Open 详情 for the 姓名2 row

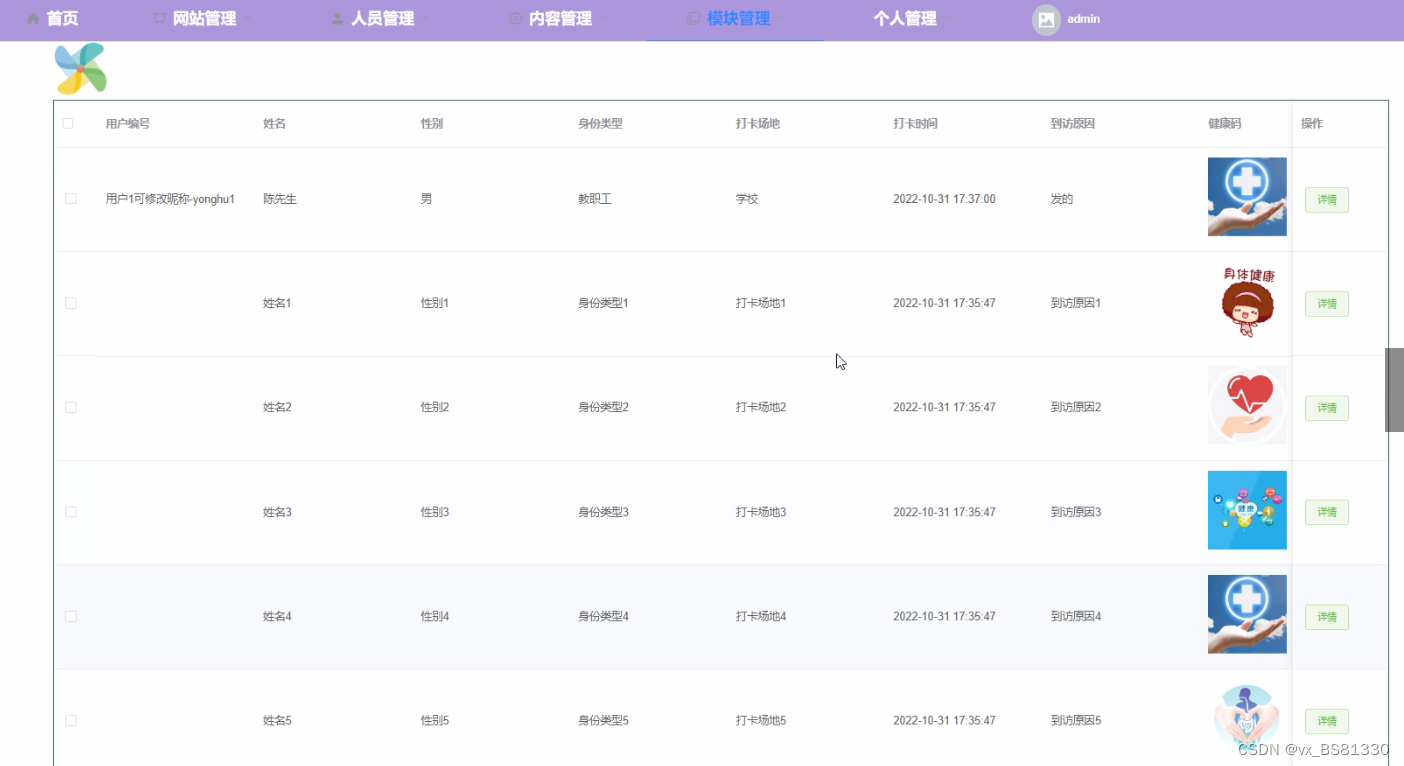click(x=1327, y=408)
